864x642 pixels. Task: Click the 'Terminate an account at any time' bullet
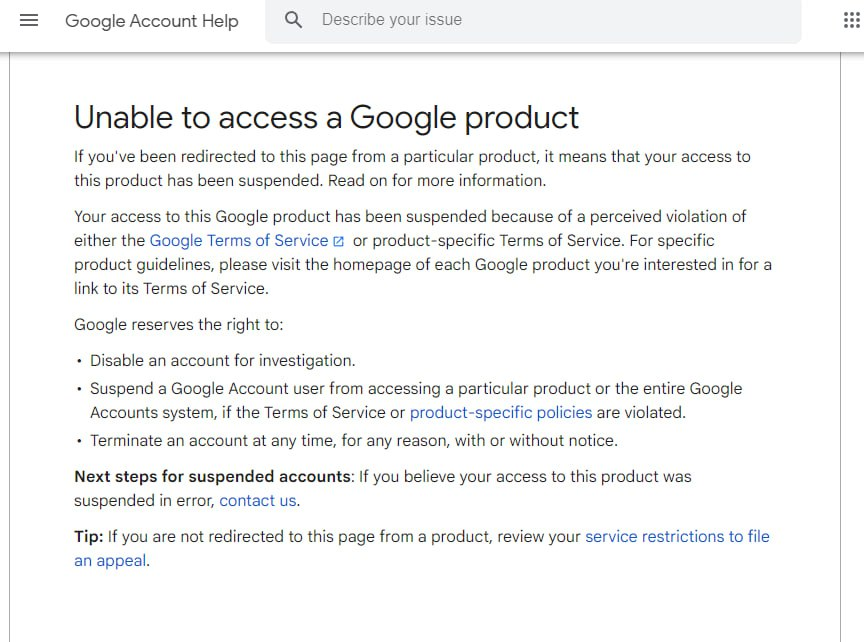(x=354, y=441)
